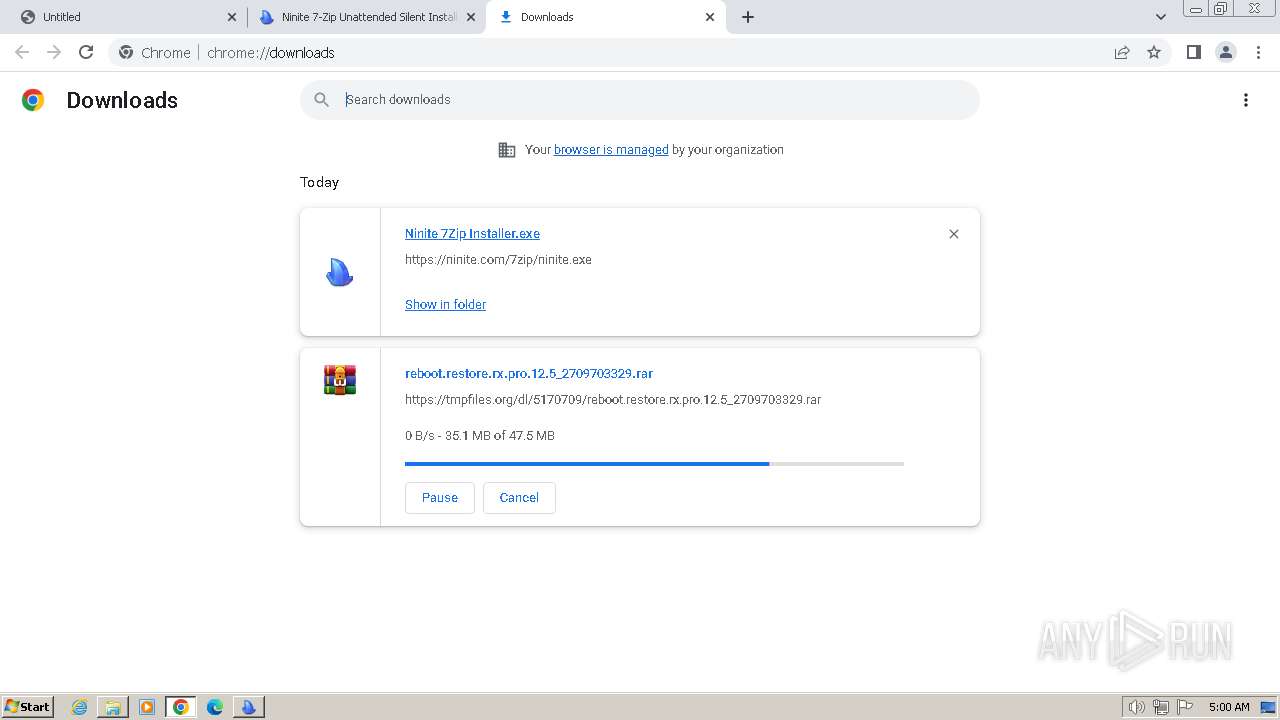This screenshot has height=720, width=1280.
Task: Click the 35.1 MB of 47.5 MB status
Action: click(x=480, y=435)
